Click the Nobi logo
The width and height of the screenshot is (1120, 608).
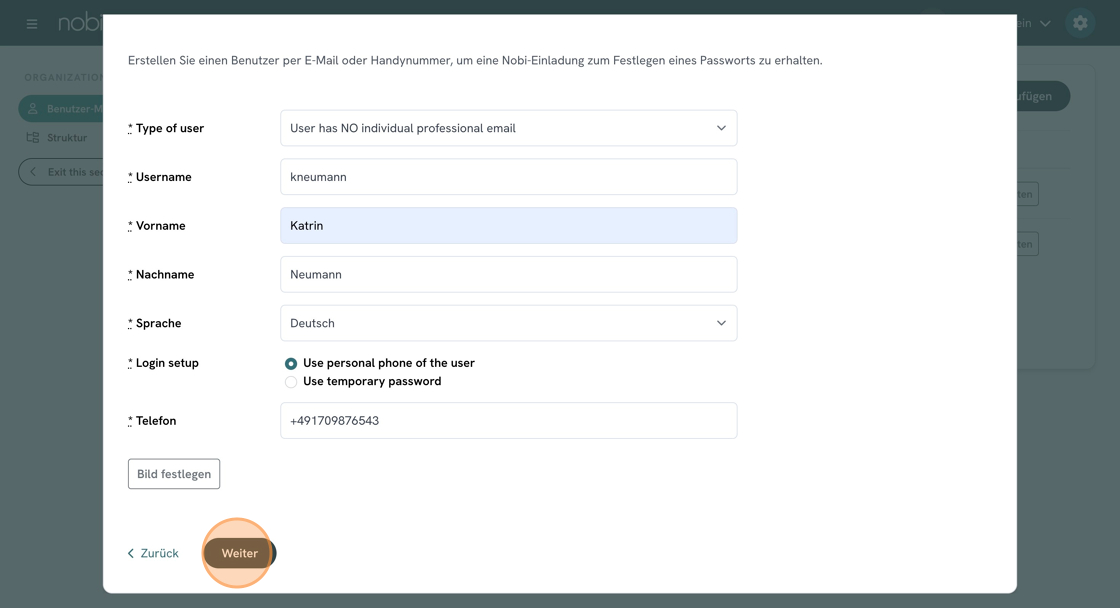80,23
